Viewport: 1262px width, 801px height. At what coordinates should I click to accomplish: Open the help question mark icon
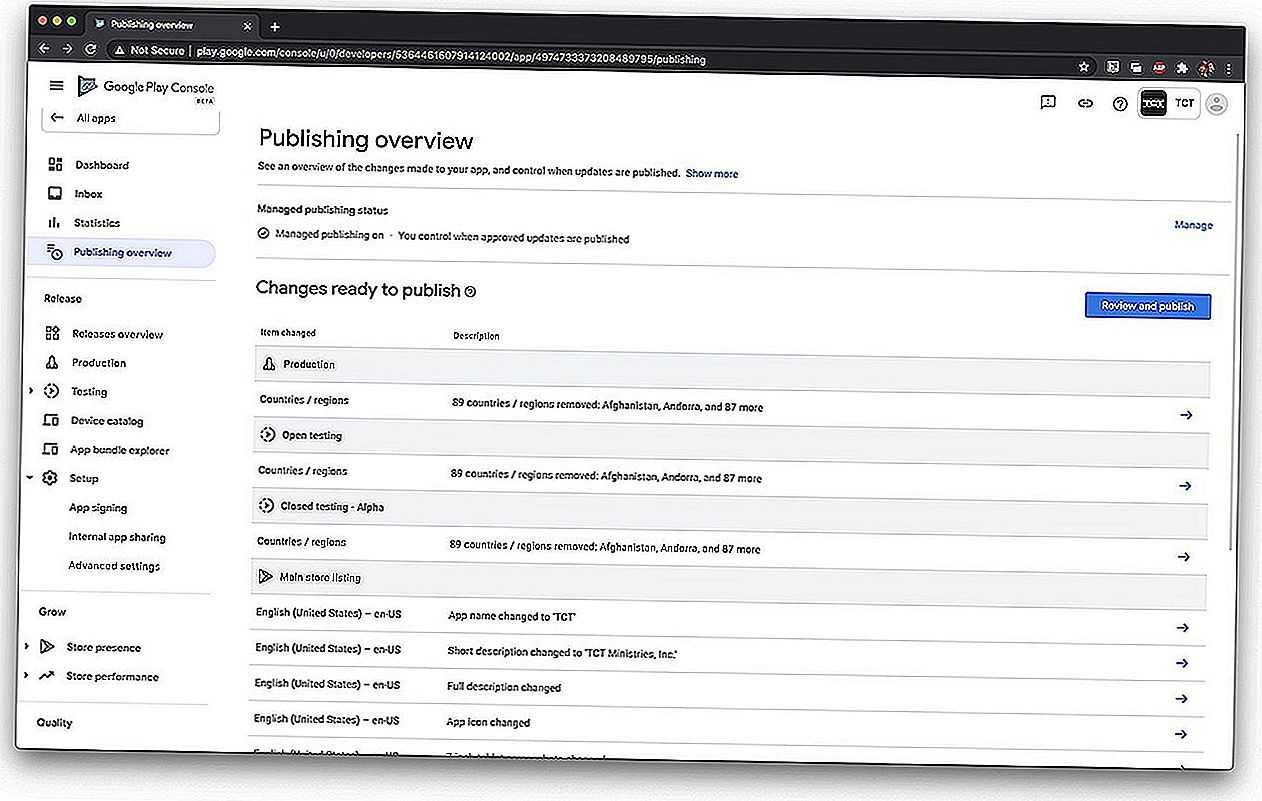coord(1120,104)
